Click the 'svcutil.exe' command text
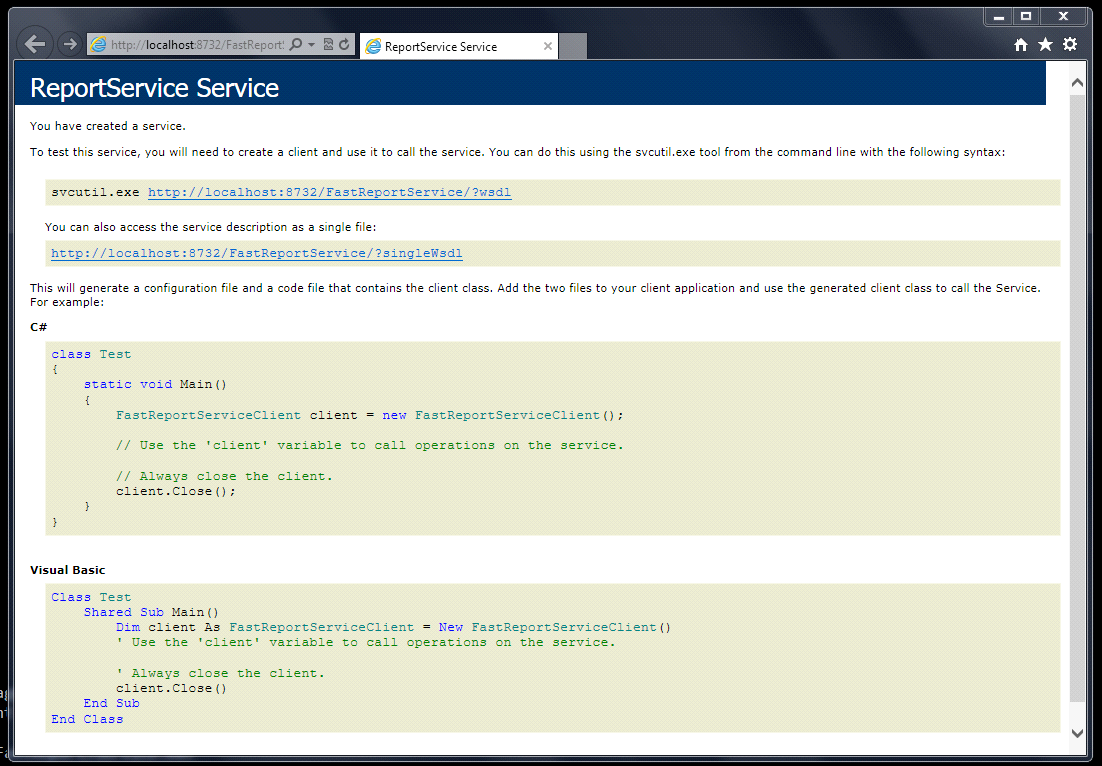 click(95, 192)
